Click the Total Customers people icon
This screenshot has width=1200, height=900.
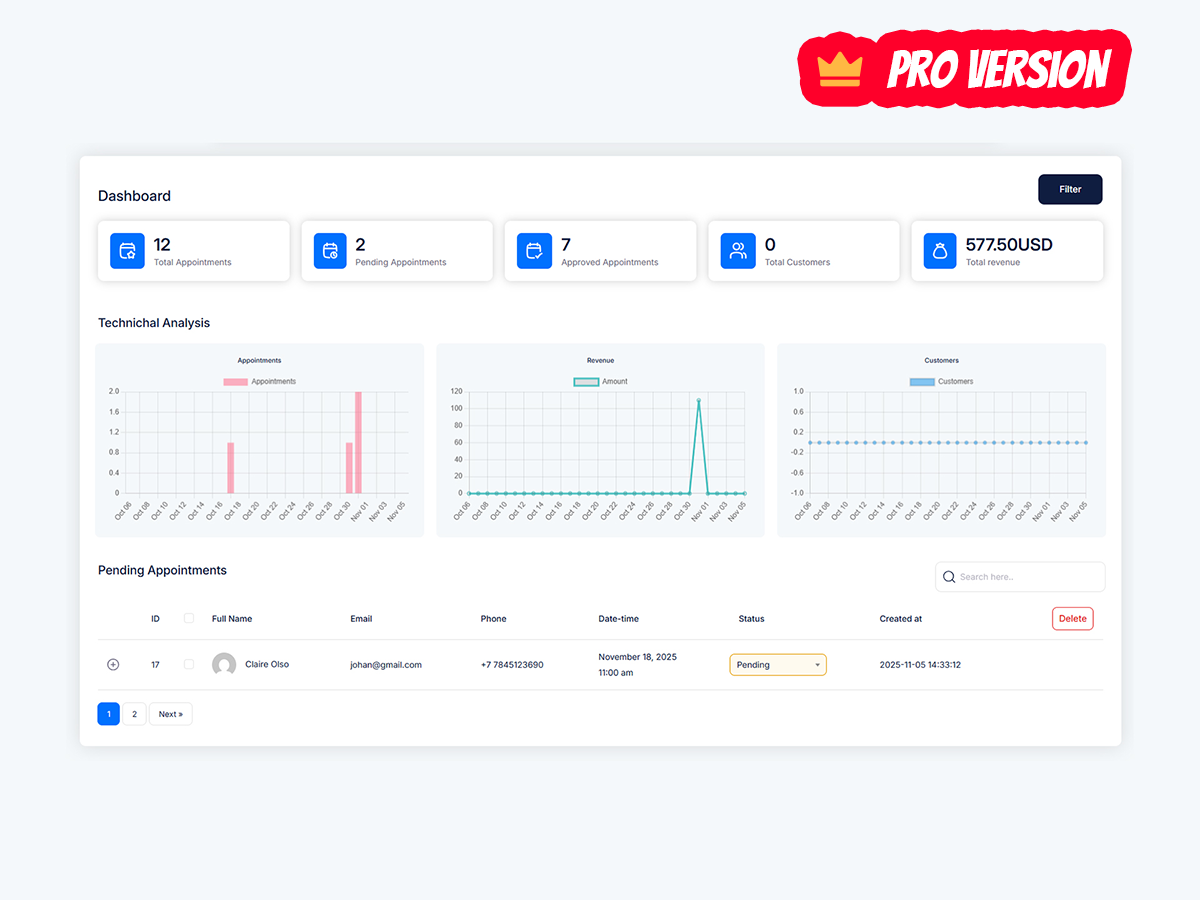tap(737, 251)
